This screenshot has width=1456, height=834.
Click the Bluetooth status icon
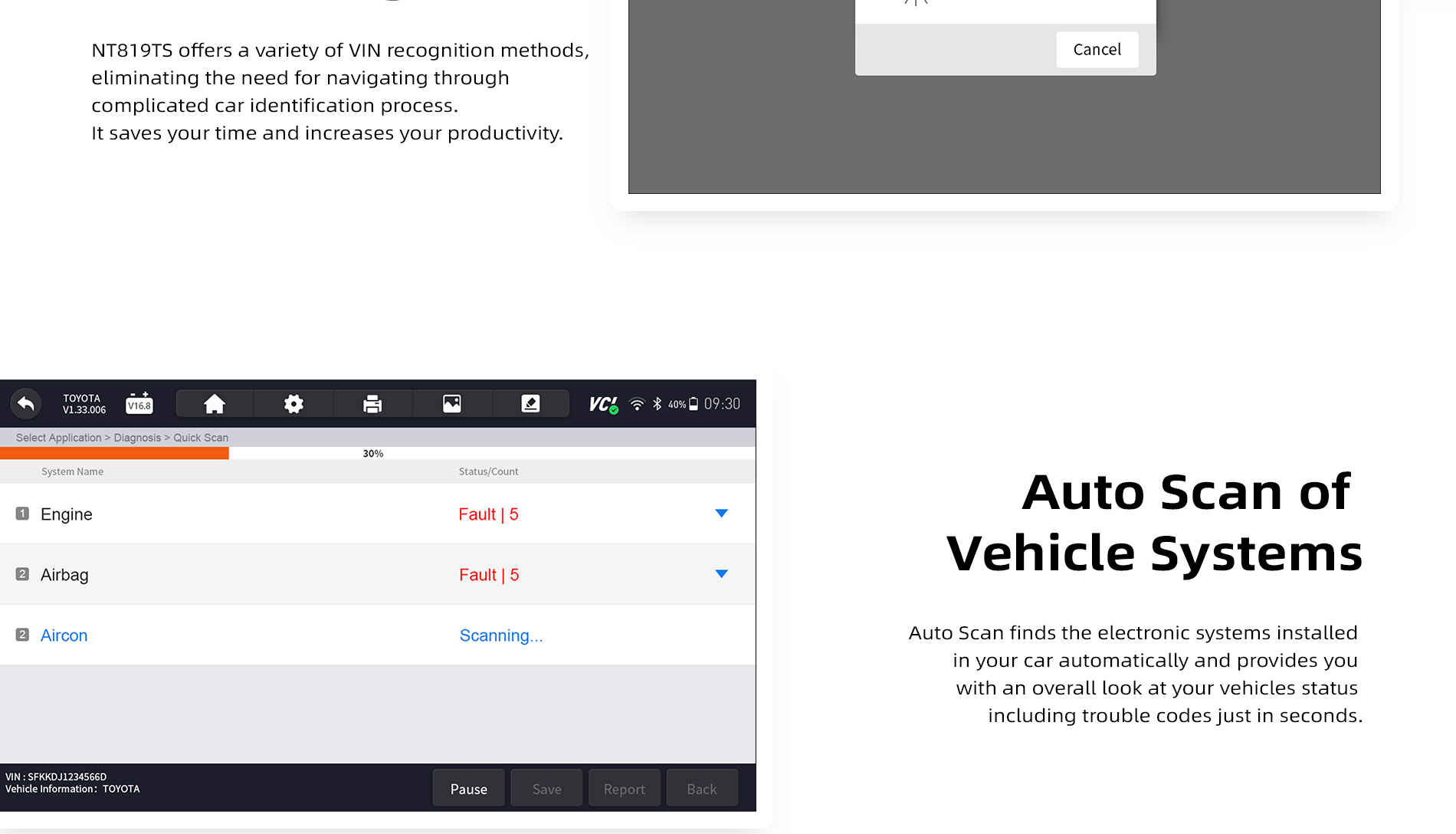coord(657,404)
